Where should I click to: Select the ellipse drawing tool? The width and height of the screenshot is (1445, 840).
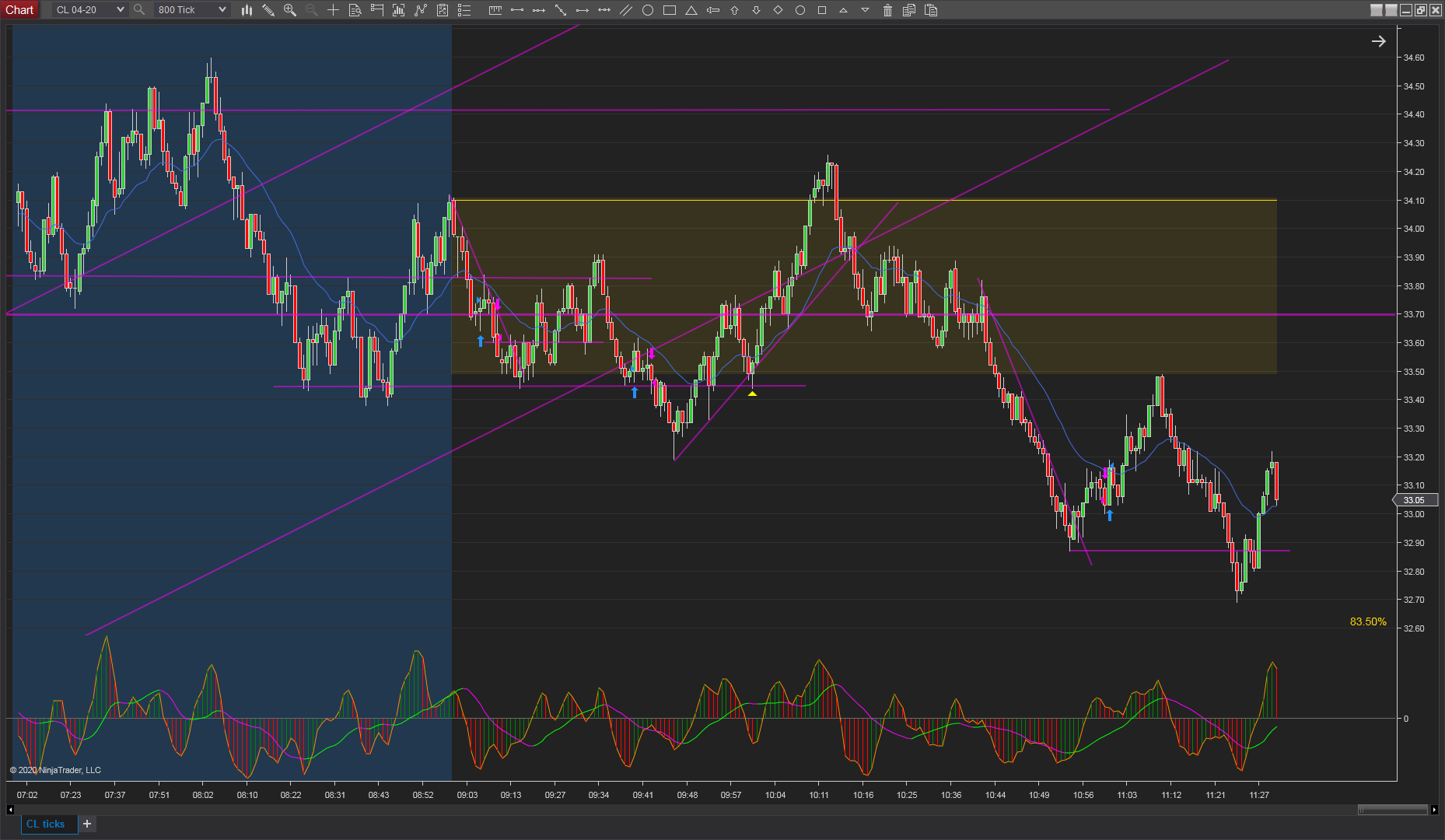tap(647, 10)
